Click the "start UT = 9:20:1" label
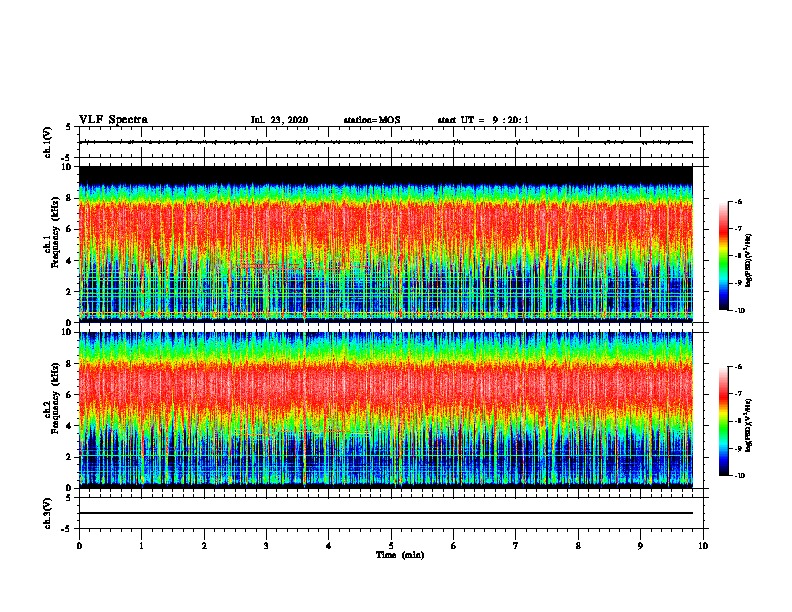This screenshot has height=612, width=792. pyautogui.click(x=483, y=120)
